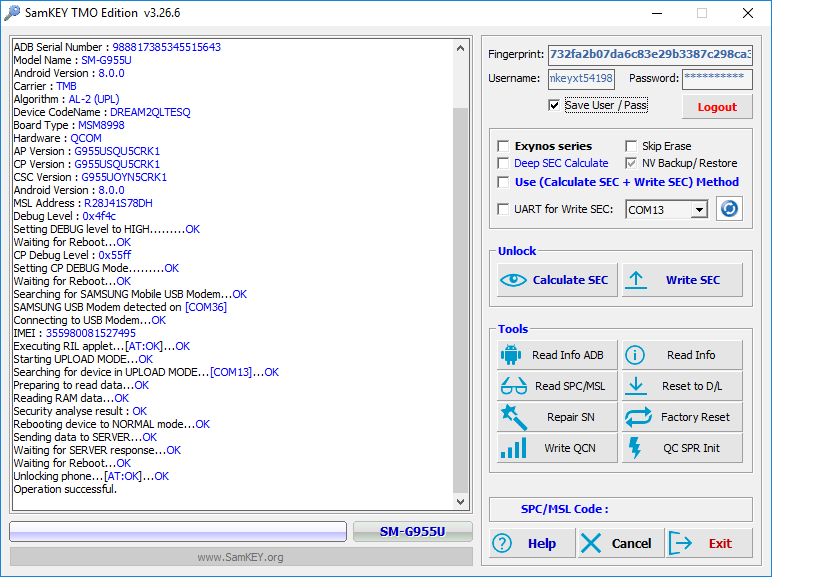
Task: Click the ADB serial number 988817385345515643
Action: coord(167,48)
